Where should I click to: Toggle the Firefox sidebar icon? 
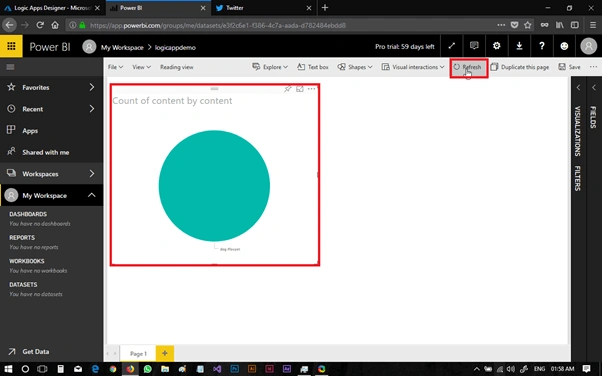click(x=575, y=25)
